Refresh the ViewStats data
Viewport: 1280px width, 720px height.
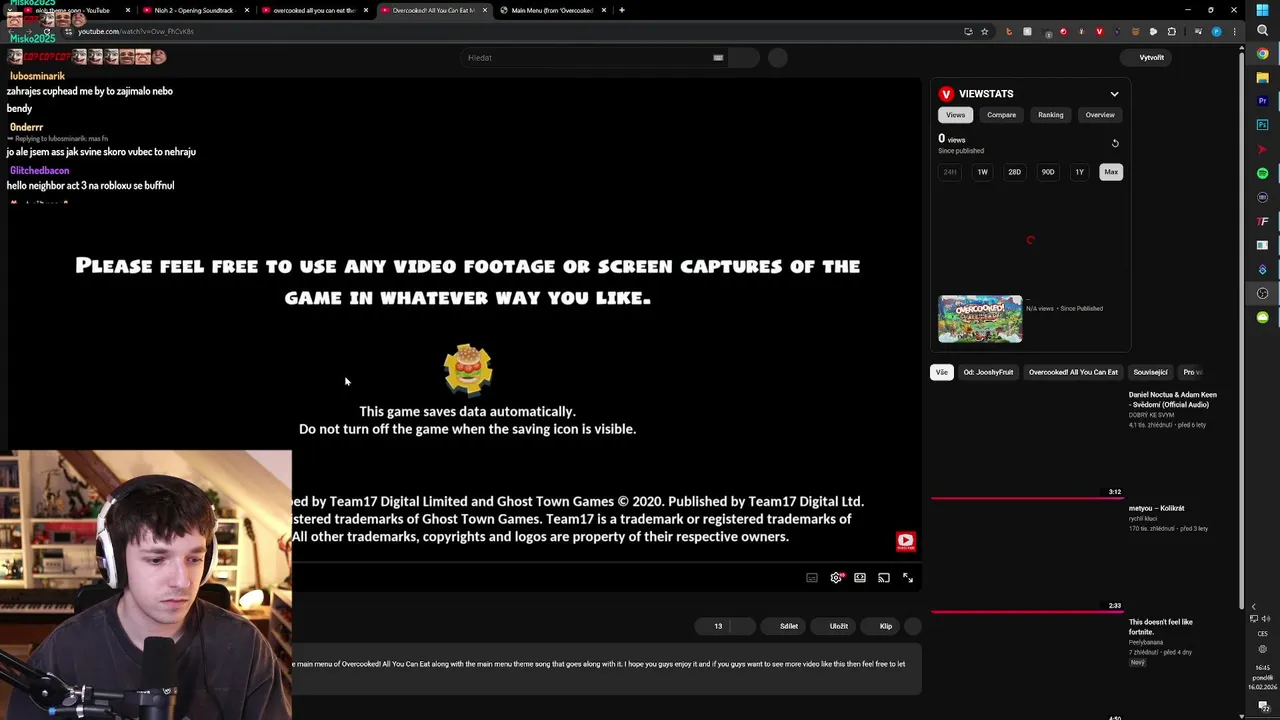click(x=1115, y=143)
